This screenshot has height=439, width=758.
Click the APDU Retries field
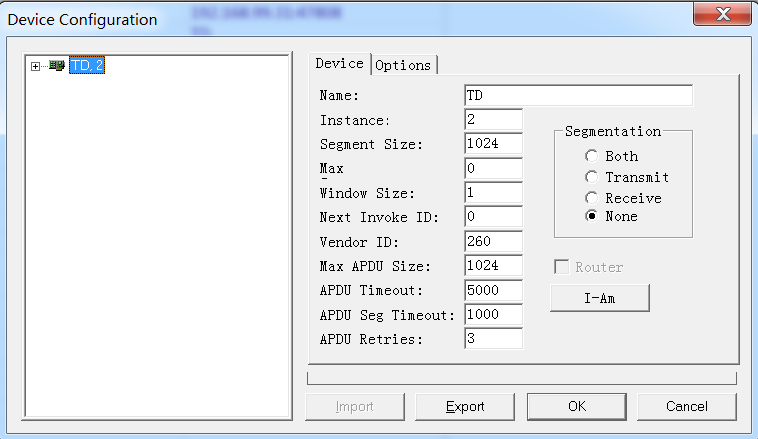tap(494, 338)
